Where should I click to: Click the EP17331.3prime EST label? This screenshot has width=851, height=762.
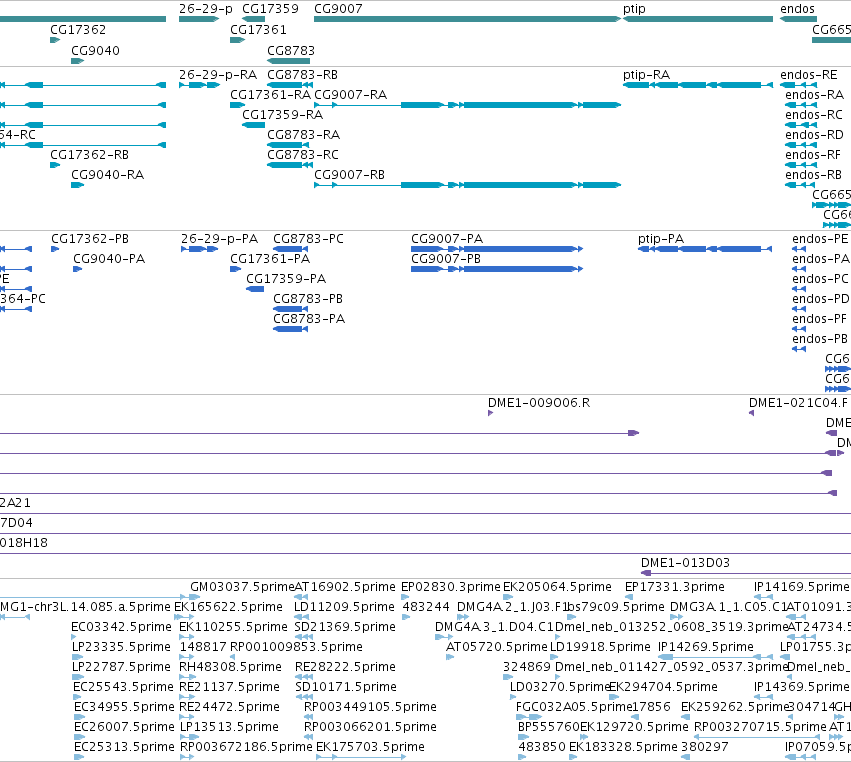coord(675,587)
